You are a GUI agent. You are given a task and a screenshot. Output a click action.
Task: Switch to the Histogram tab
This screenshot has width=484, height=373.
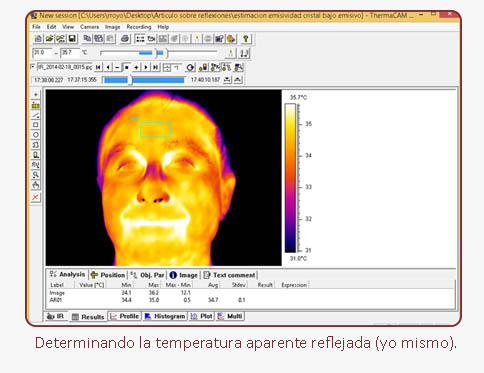165,316
